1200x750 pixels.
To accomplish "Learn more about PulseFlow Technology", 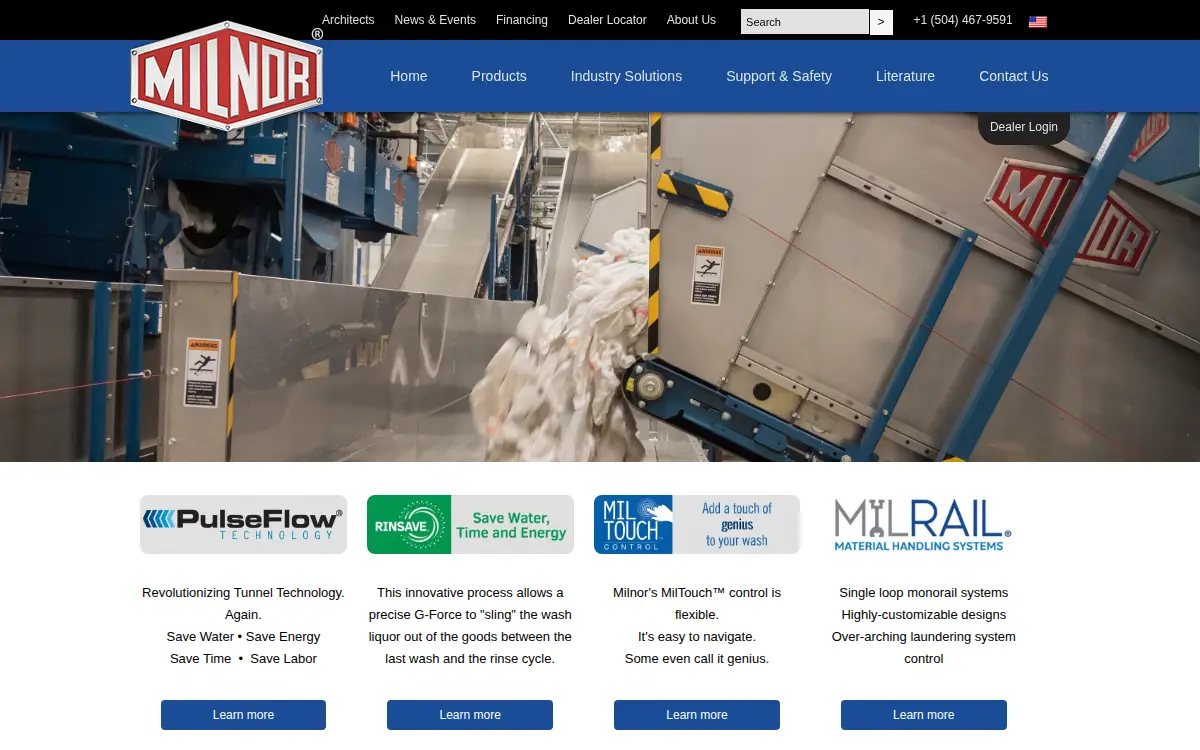I will point(243,715).
